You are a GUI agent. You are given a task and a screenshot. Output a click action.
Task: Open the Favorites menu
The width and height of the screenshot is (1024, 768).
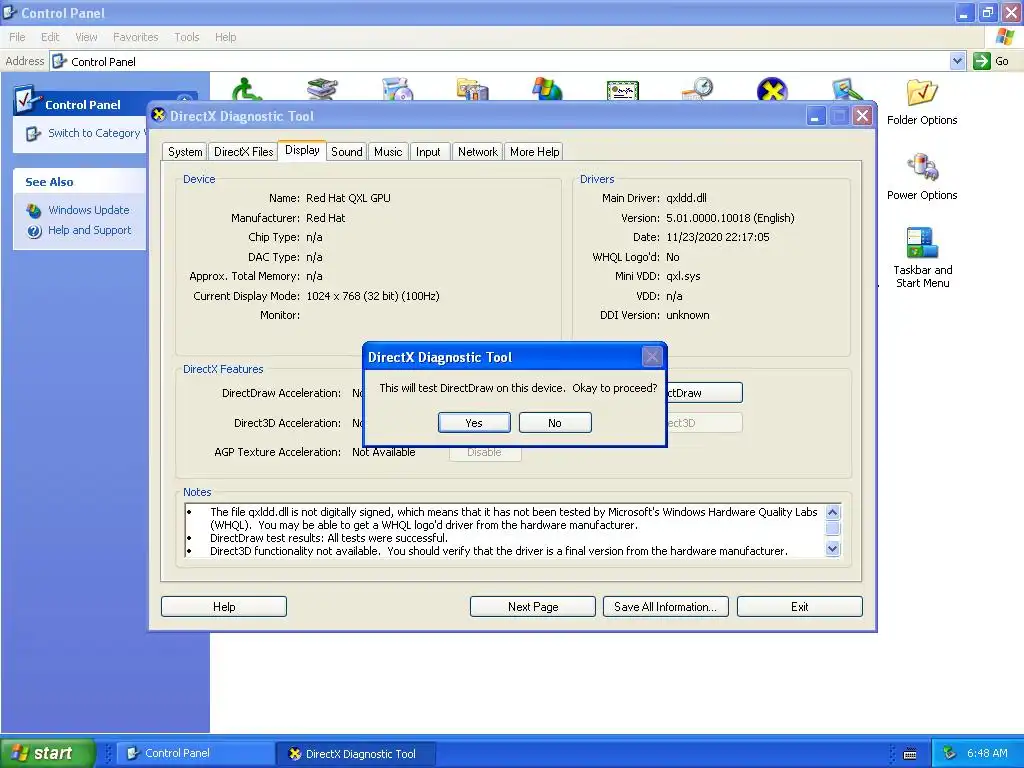[136, 37]
